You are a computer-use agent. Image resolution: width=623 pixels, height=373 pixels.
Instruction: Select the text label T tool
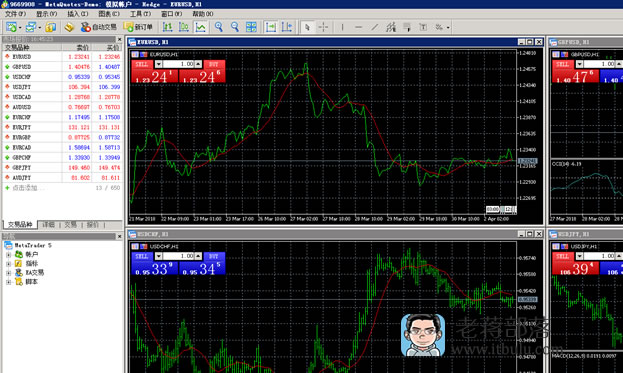pyautogui.click(x=423, y=27)
